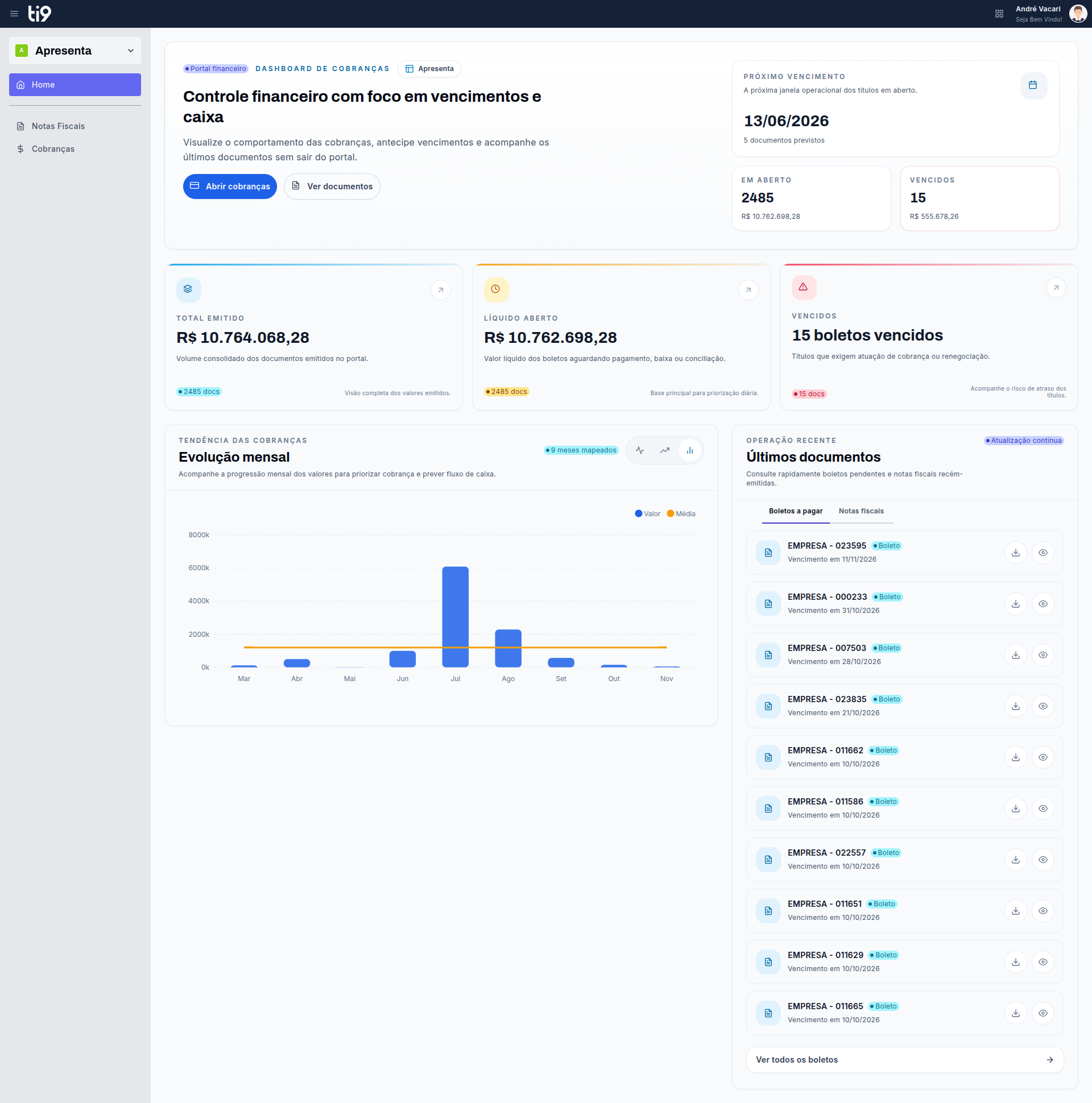The height and width of the screenshot is (1103, 1092).
Task: View boleto EMPRESA - 023595
Action: click(1043, 553)
